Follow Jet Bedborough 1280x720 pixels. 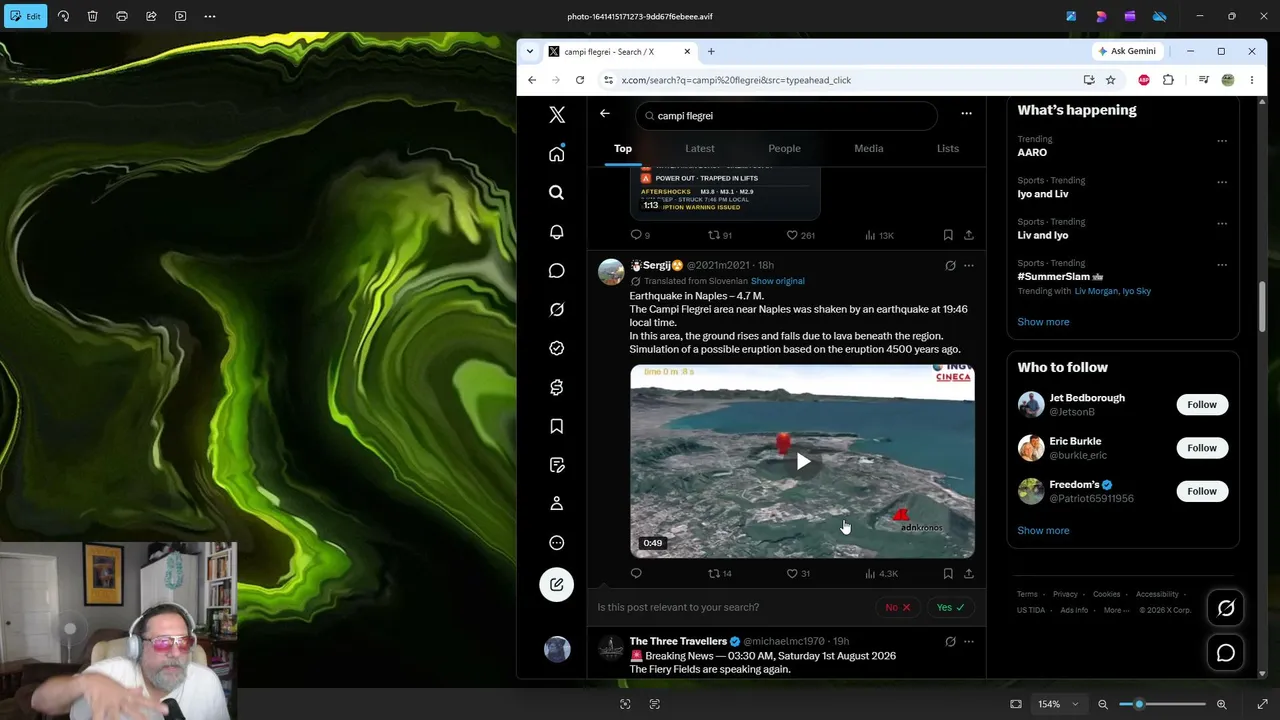pos(1202,405)
